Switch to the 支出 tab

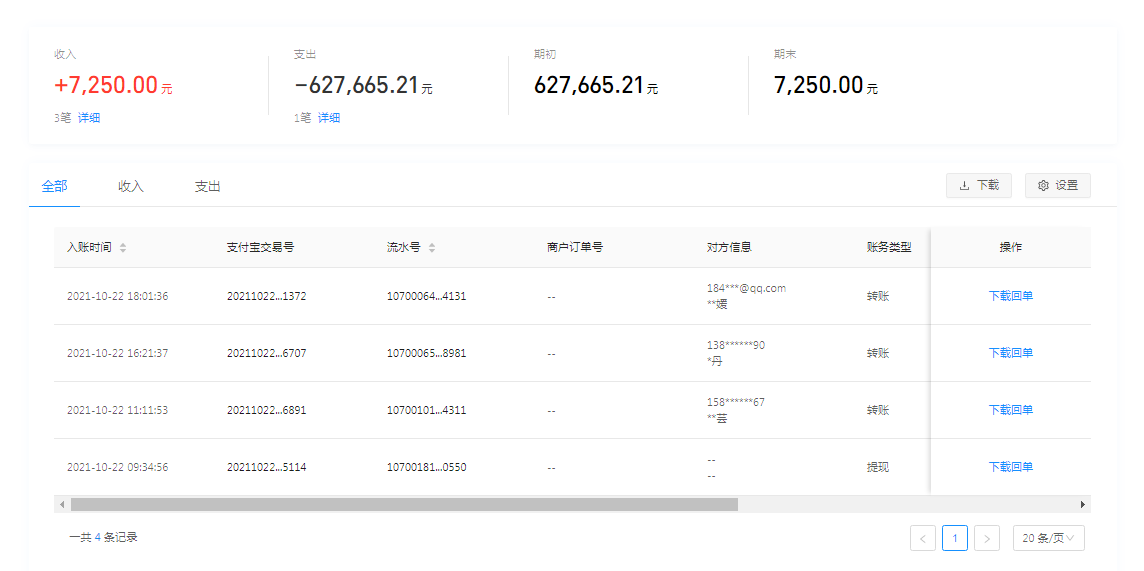click(x=207, y=186)
